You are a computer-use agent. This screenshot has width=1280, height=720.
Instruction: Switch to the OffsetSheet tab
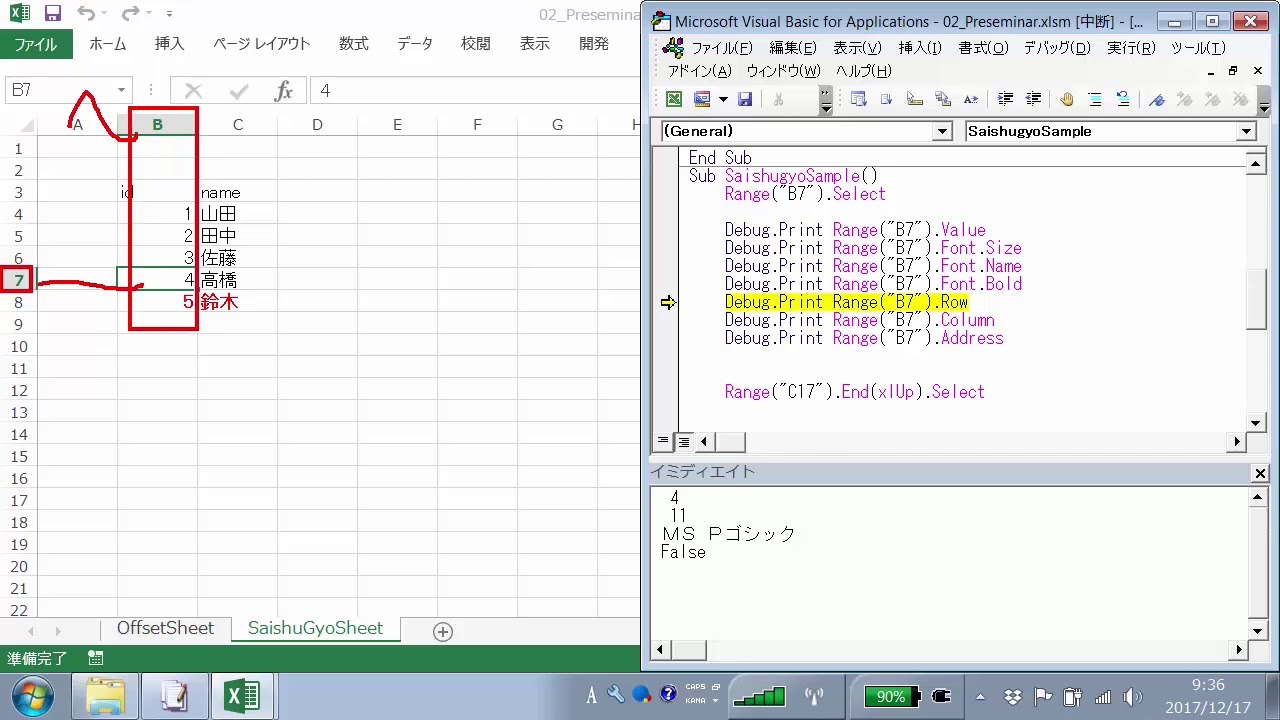click(165, 628)
